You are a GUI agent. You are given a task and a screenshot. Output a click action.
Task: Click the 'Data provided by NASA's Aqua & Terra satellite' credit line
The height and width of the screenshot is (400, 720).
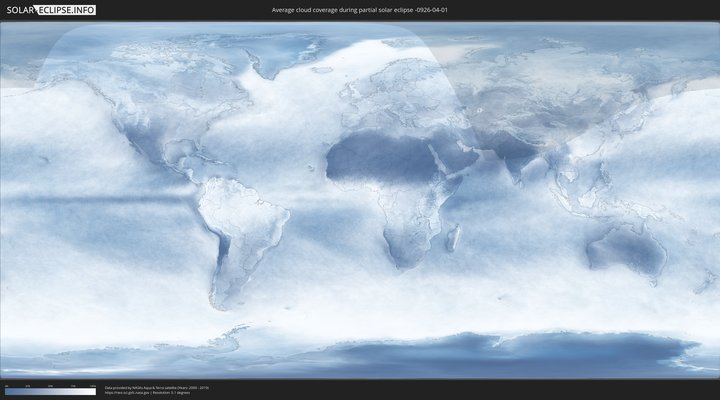pos(157,388)
